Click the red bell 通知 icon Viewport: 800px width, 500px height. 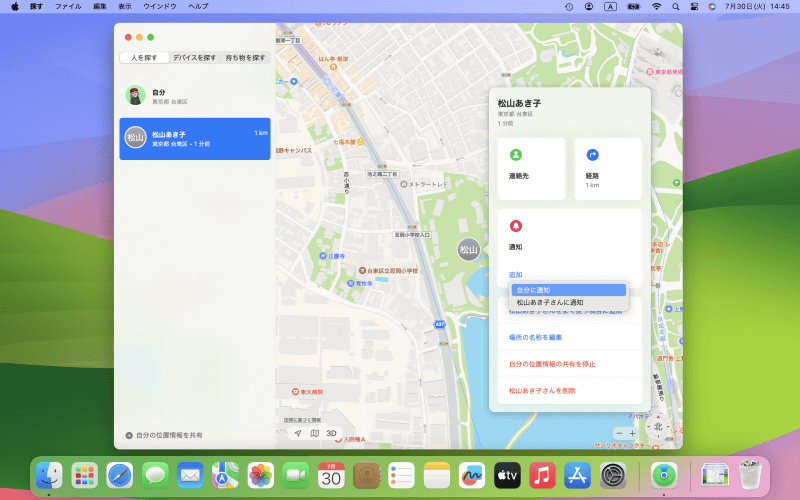click(x=515, y=226)
